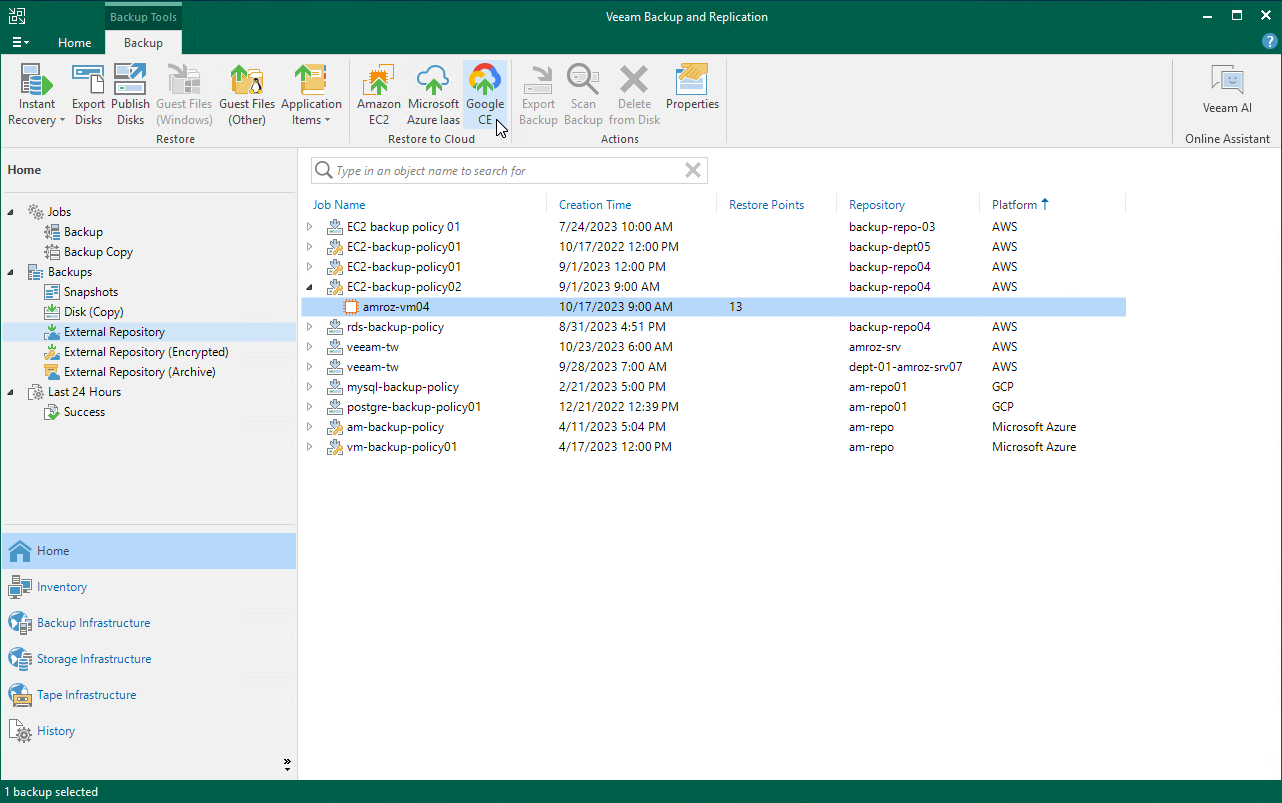Viewport: 1282px width, 803px height.
Task: Sort by Creation Time column
Action: tap(595, 205)
